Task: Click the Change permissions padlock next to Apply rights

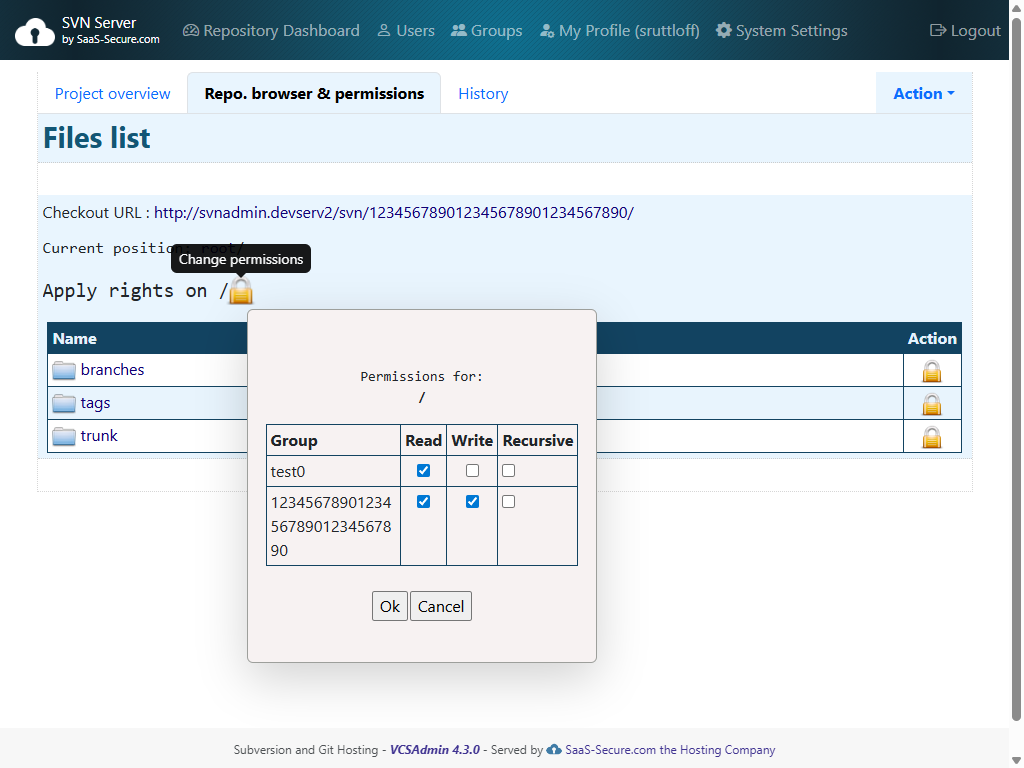Action: [241, 292]
